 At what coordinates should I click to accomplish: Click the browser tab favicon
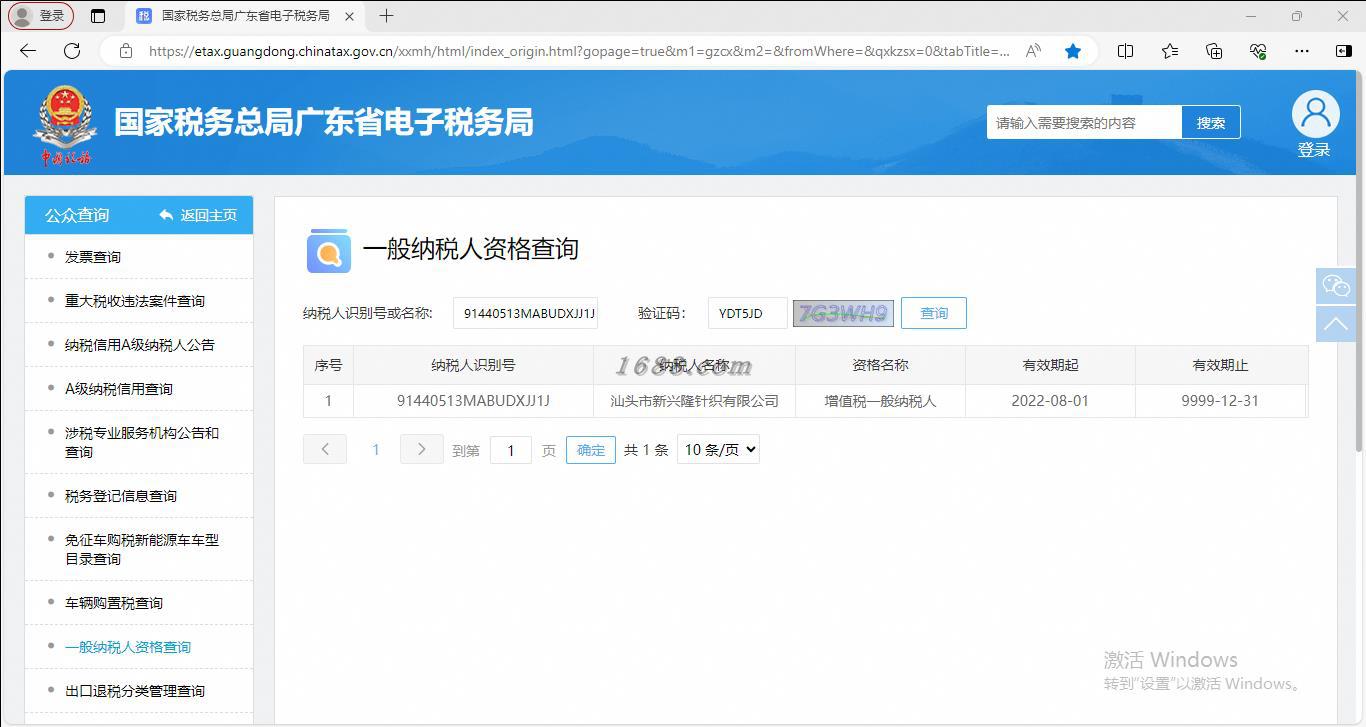(x=144, y=16)
